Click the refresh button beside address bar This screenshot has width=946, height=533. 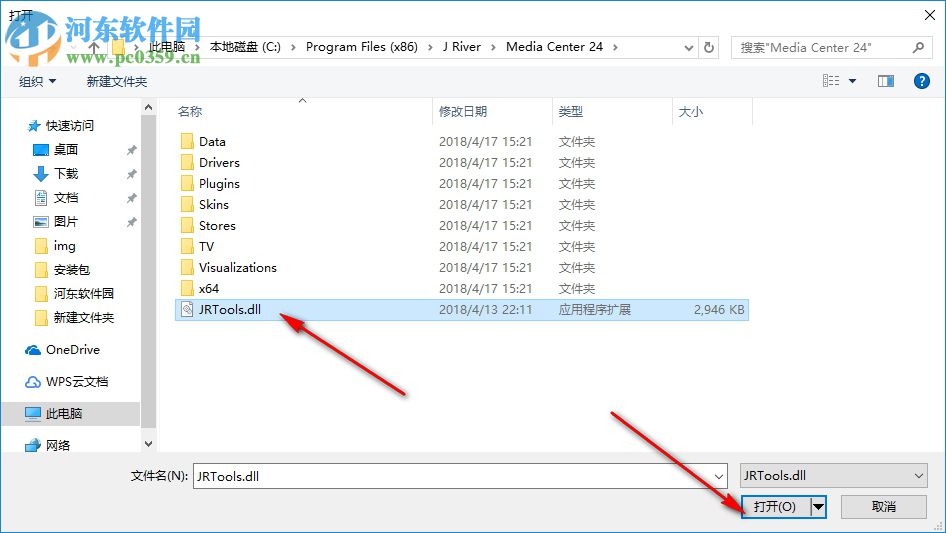click(709, 47)
